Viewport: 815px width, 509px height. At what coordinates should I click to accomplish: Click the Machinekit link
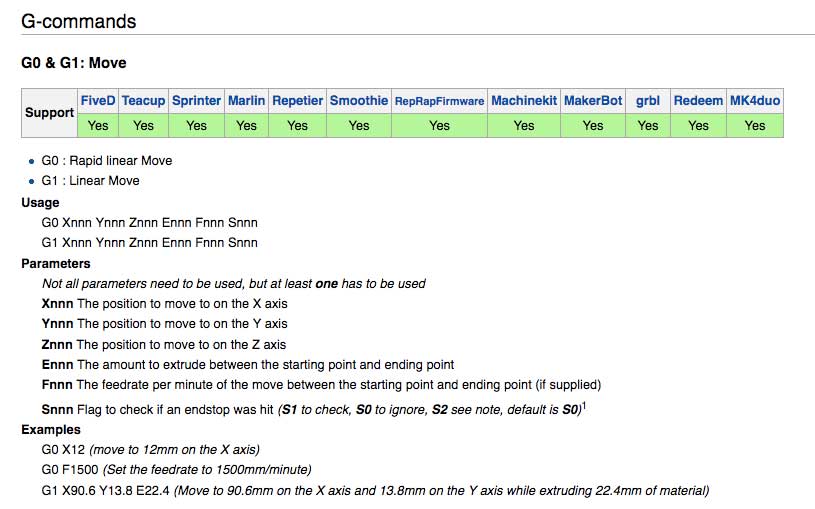point(524,100)
